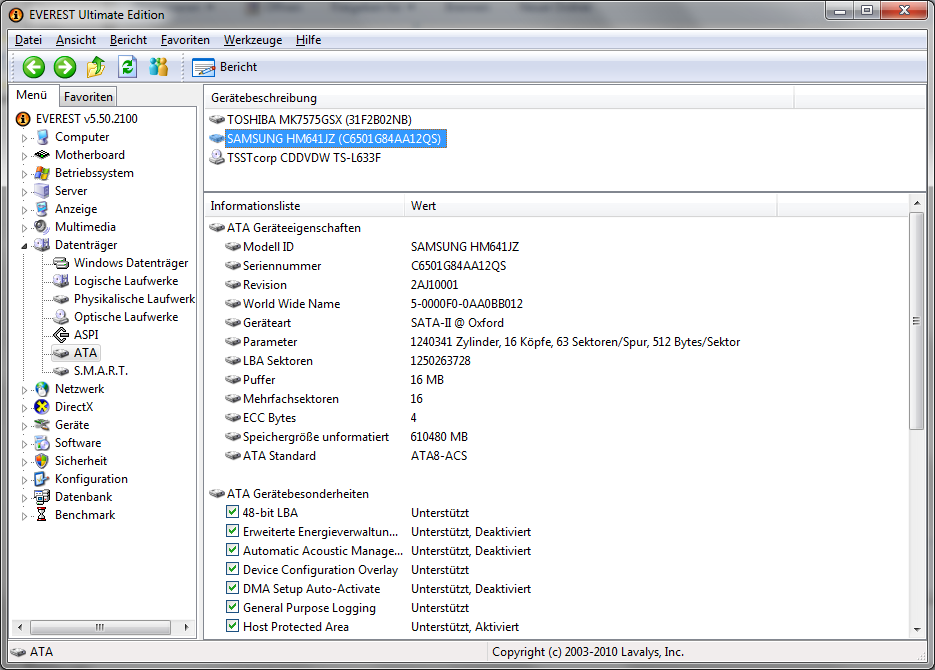Click the green Back arrow icon

(x=34, y=67)
